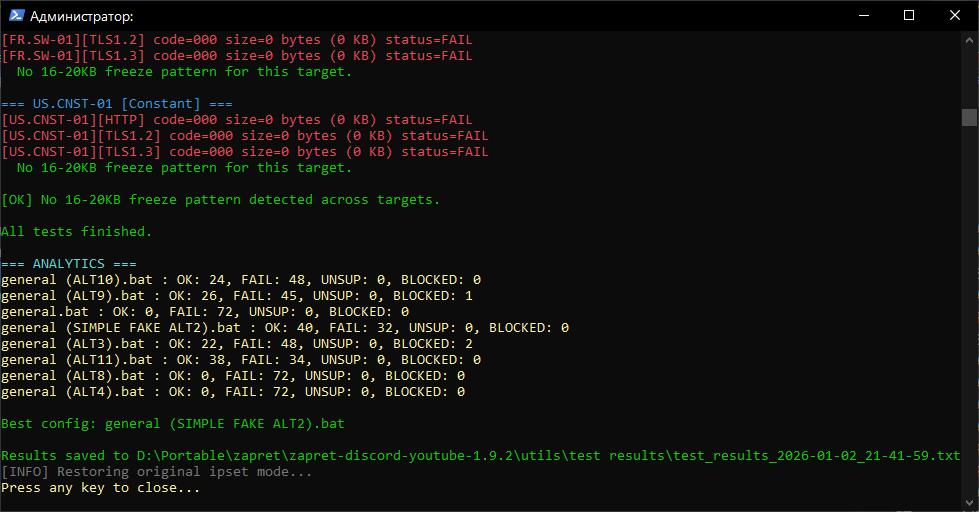Click the "Best config: general (SIMPLE FAKE ALT2).bat" line

(173, 424)
